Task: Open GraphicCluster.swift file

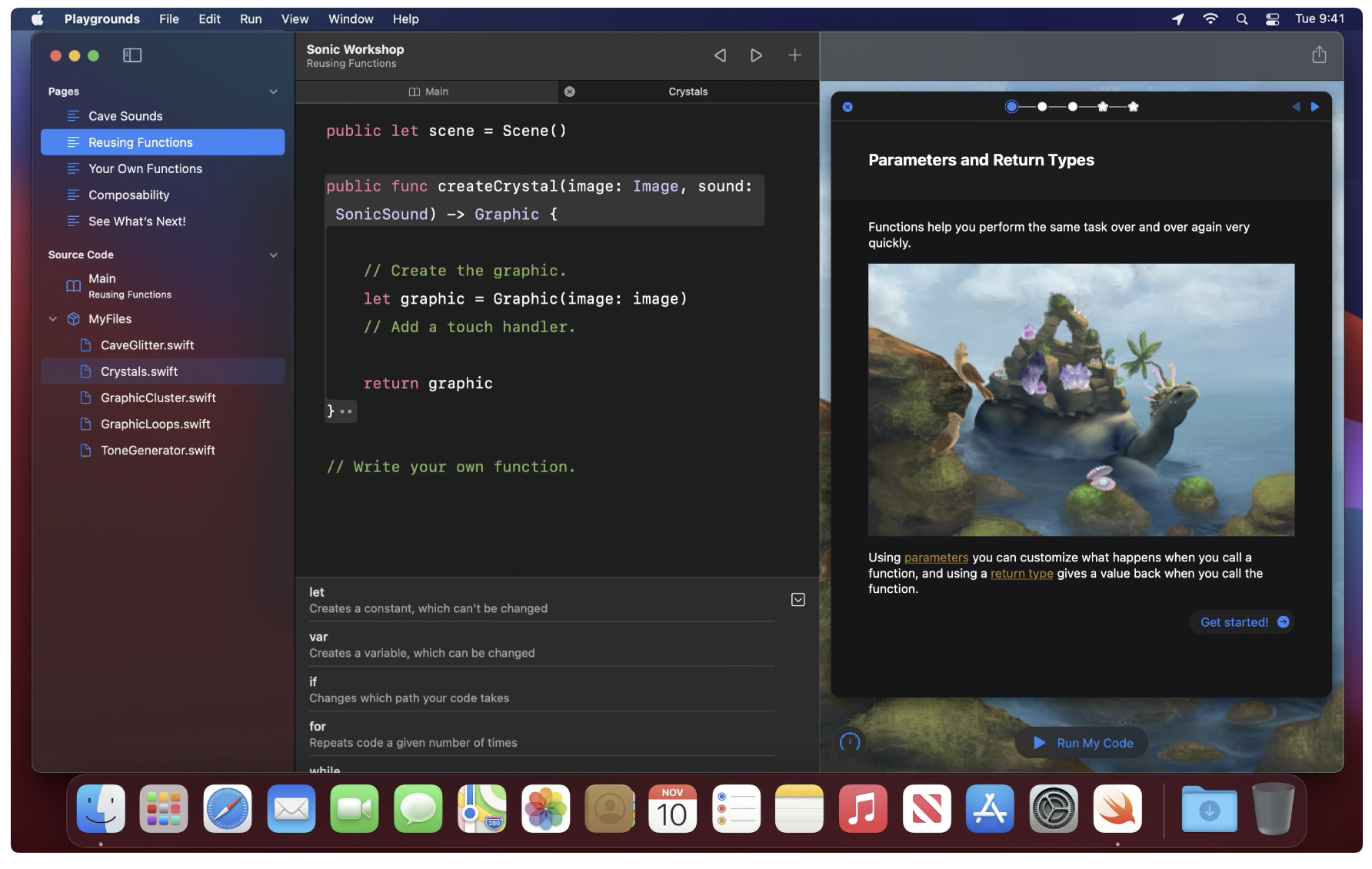Action: coord(162,398)
